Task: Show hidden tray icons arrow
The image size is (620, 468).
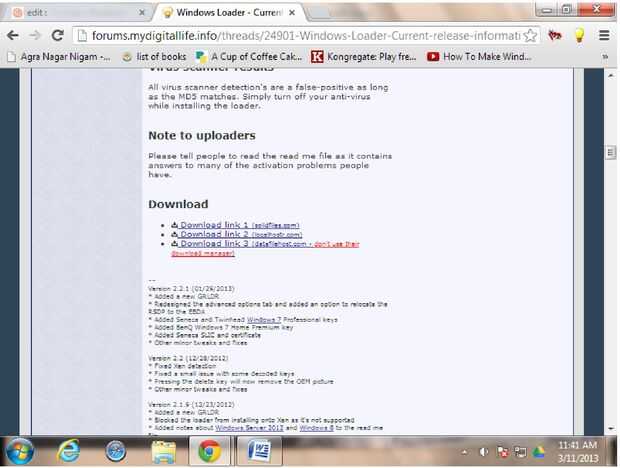Action: pyautogui.click(x=465, y=452)
